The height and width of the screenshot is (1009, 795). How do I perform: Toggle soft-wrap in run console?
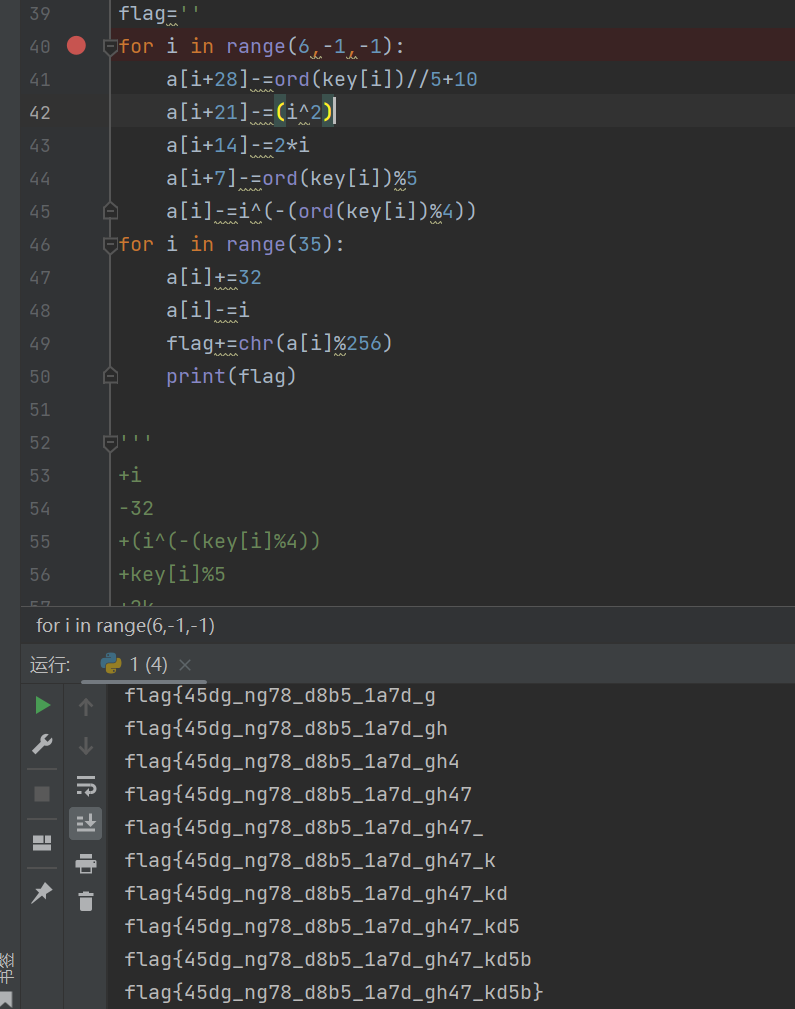(x=86, y=785)
